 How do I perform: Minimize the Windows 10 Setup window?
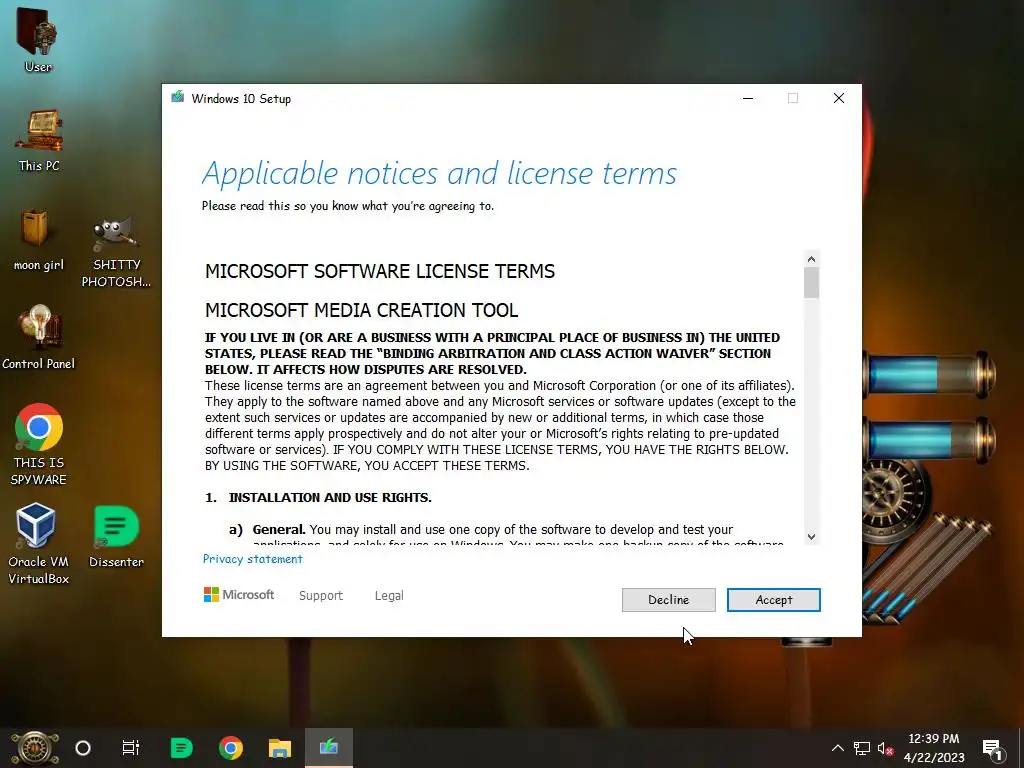(748, 99)
